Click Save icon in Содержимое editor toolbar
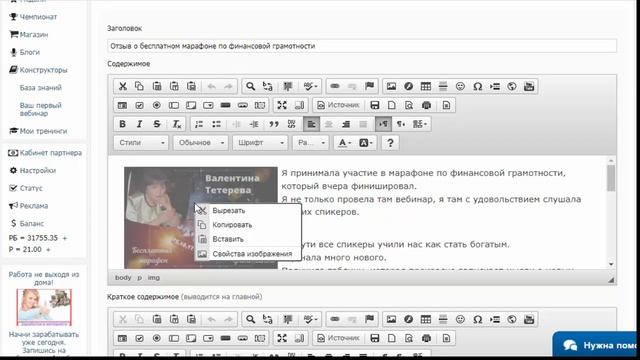 pos(375,105)
